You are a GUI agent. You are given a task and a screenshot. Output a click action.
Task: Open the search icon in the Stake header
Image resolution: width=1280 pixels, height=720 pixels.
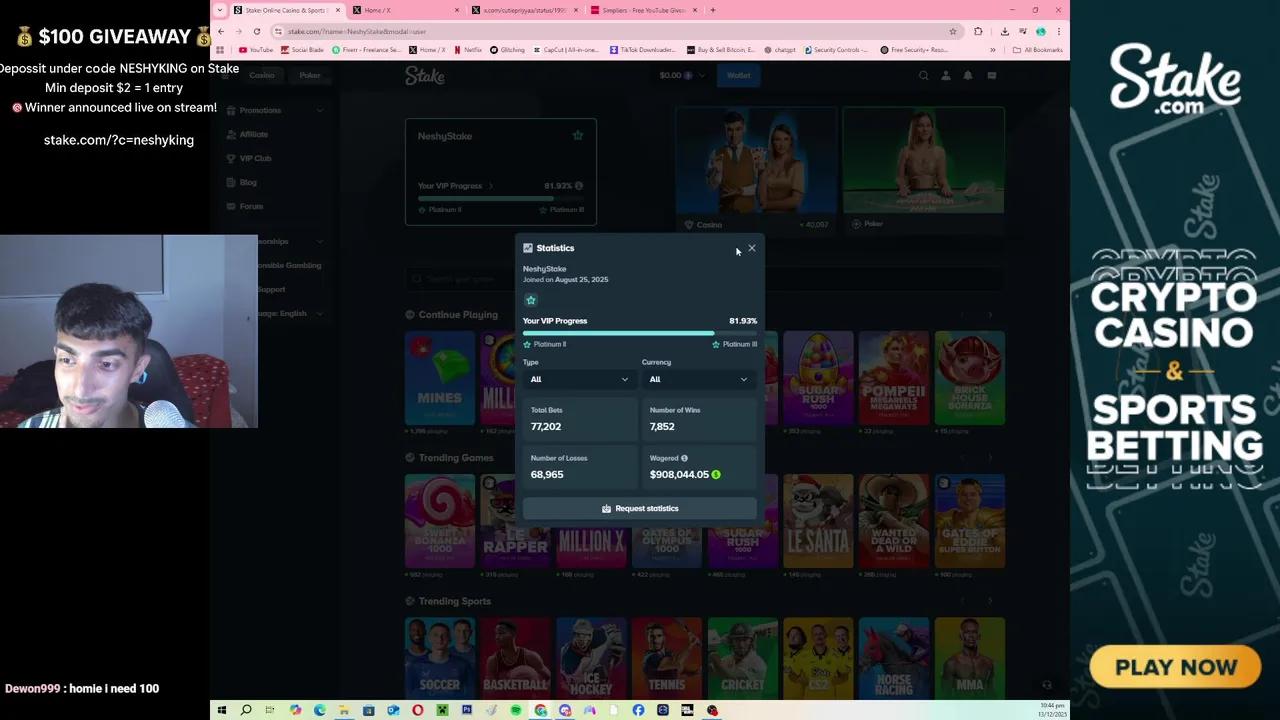pos(923,75)
